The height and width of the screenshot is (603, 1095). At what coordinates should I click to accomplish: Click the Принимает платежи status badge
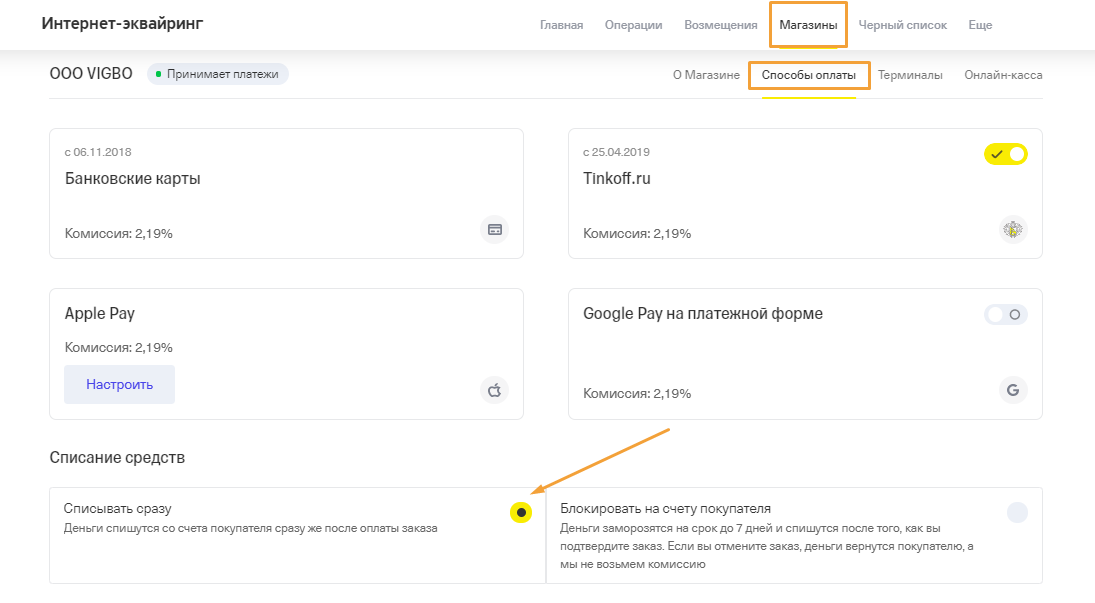click(x=218, y=74)
